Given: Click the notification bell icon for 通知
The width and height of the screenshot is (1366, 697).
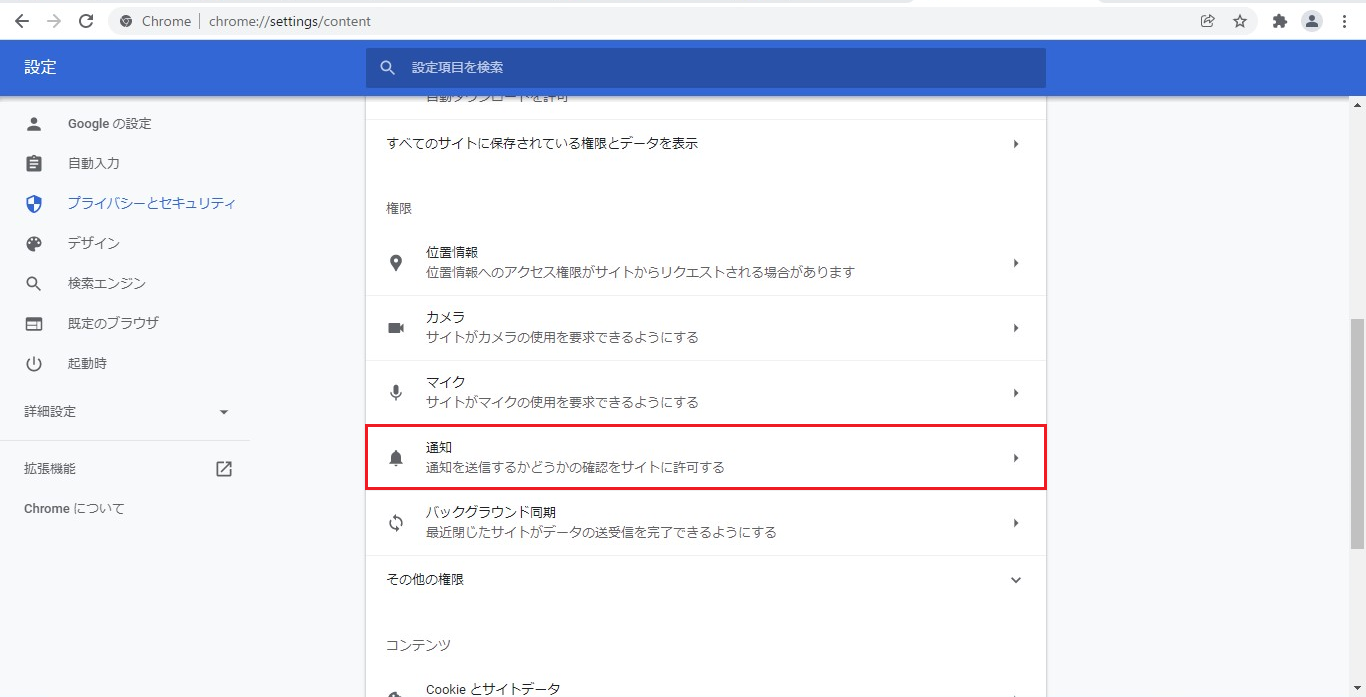Looking at the screenshot, I should click(396, 458).
